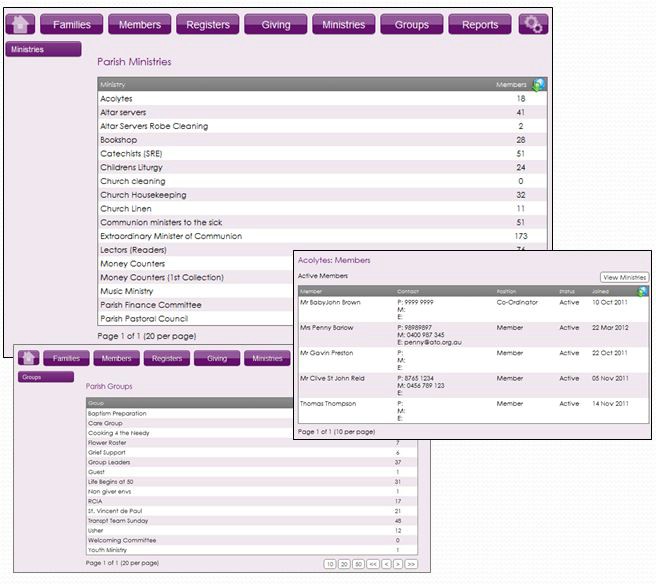Open St. Vincent de Paul group row
Screen dimensions: 656x584
coord(252,511)
